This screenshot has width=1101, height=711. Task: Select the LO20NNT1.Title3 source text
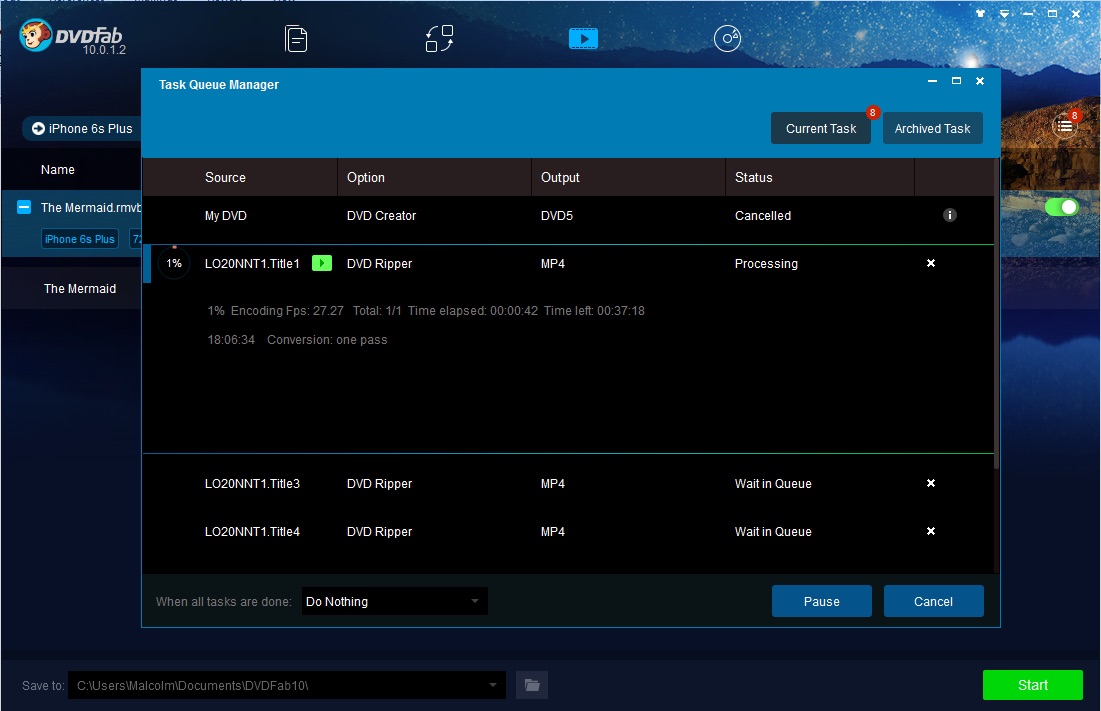[x=252, y=484]
